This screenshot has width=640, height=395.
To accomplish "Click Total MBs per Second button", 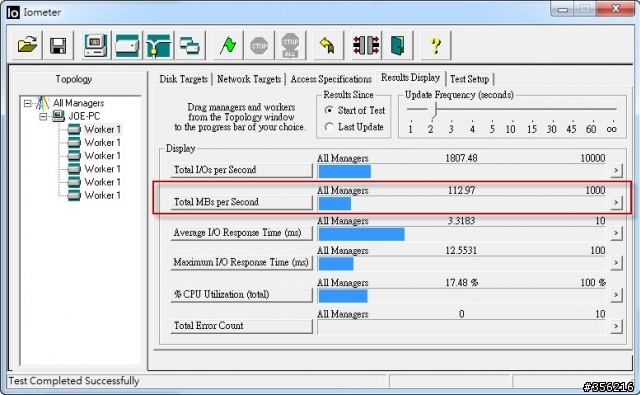I will coord(241,202).
